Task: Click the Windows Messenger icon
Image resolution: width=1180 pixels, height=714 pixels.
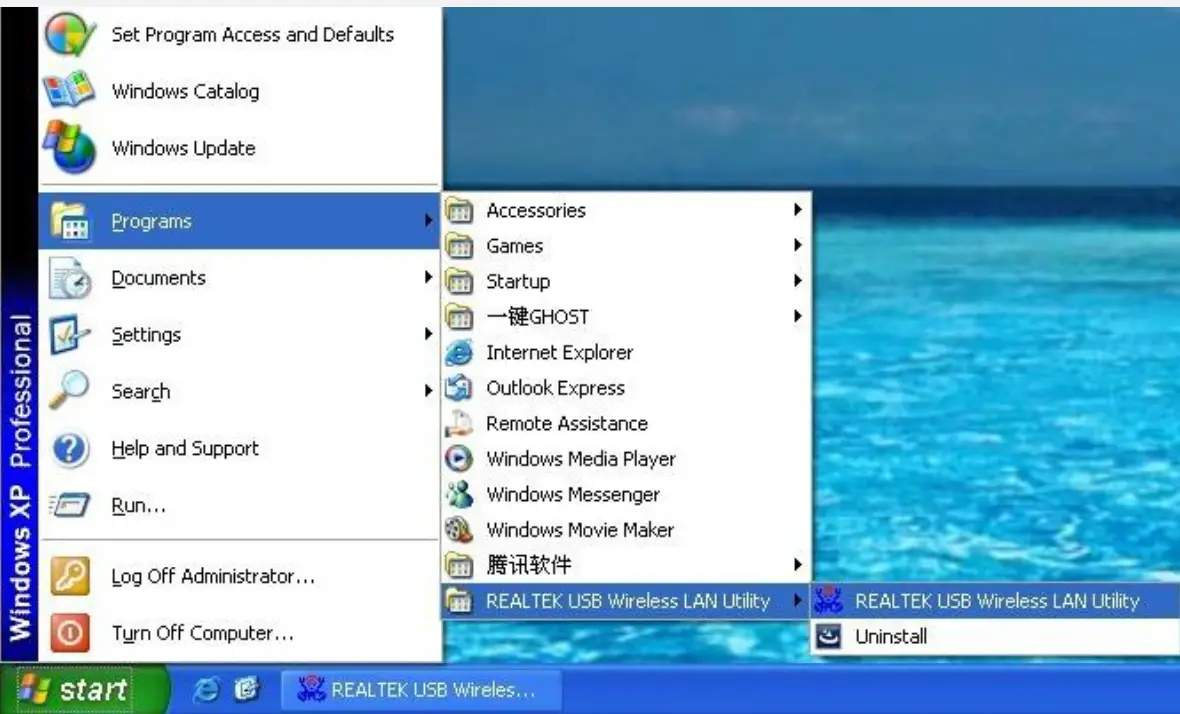Action: [x=459, y=494]
